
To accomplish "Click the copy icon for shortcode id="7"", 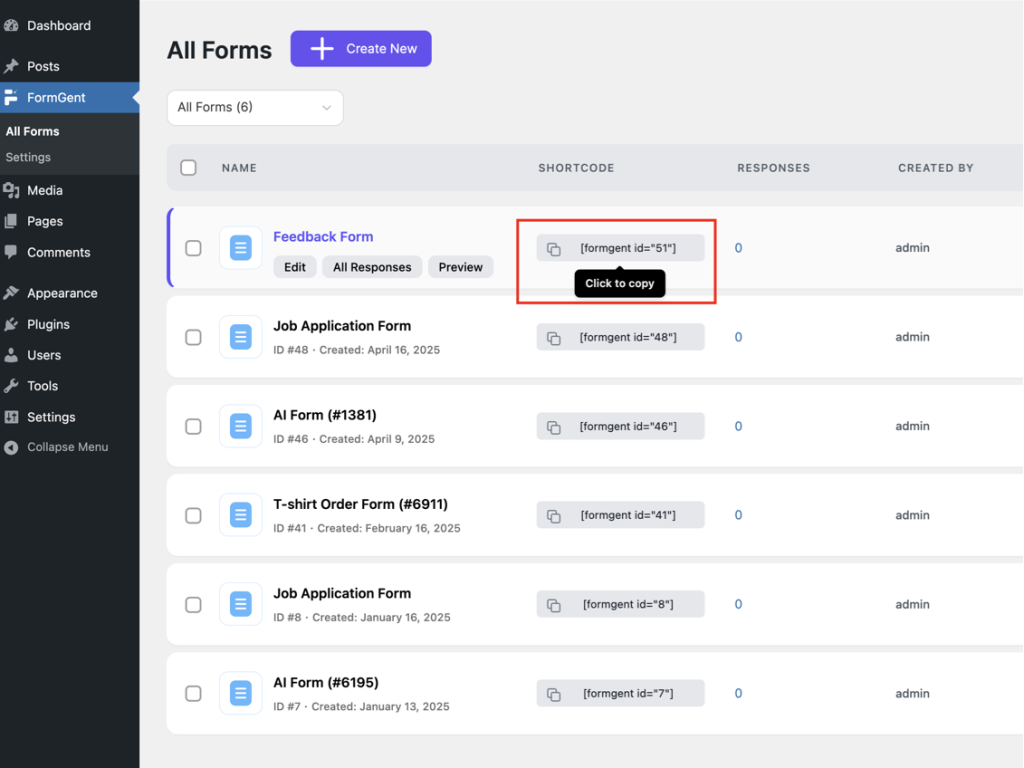I will [x=554, y=694].
